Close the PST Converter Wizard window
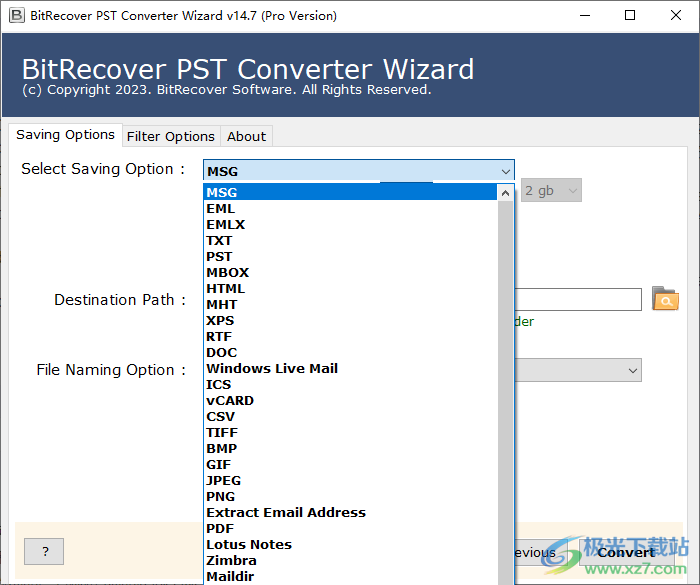700x585 pixels. pos(676,16)
